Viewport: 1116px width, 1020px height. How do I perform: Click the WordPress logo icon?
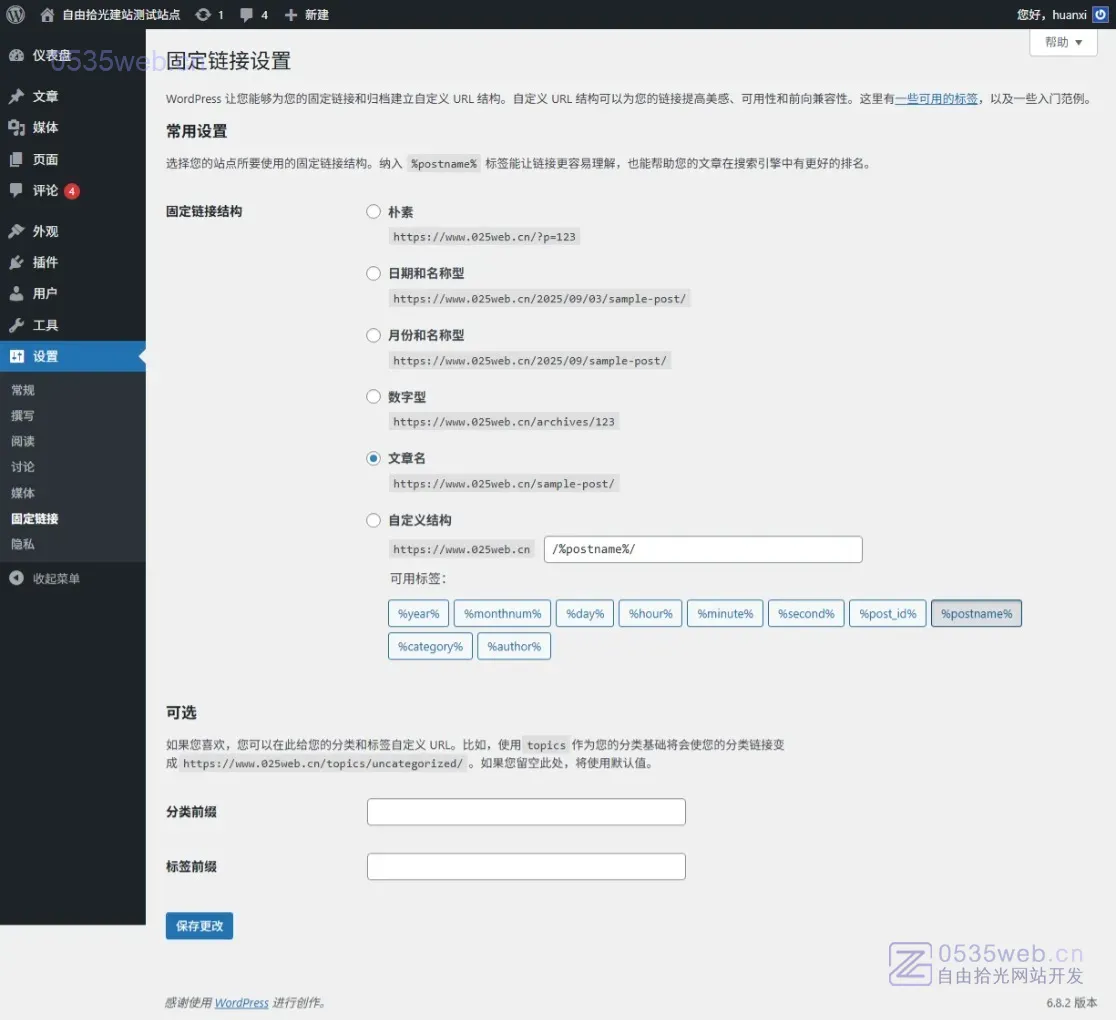coord(15,15)
